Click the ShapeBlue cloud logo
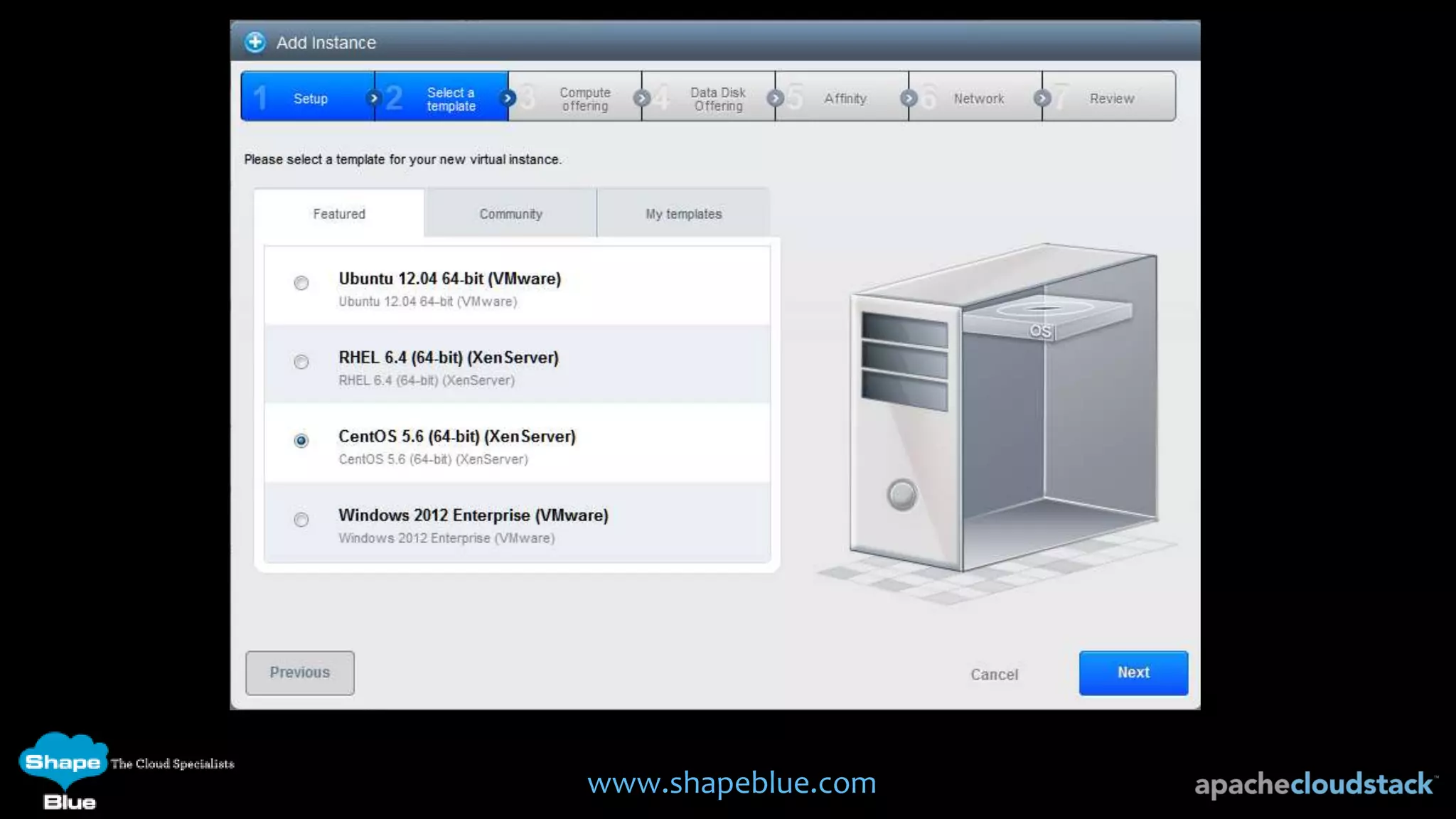This screenshot has width=1456, height=819. pos(64,771)
